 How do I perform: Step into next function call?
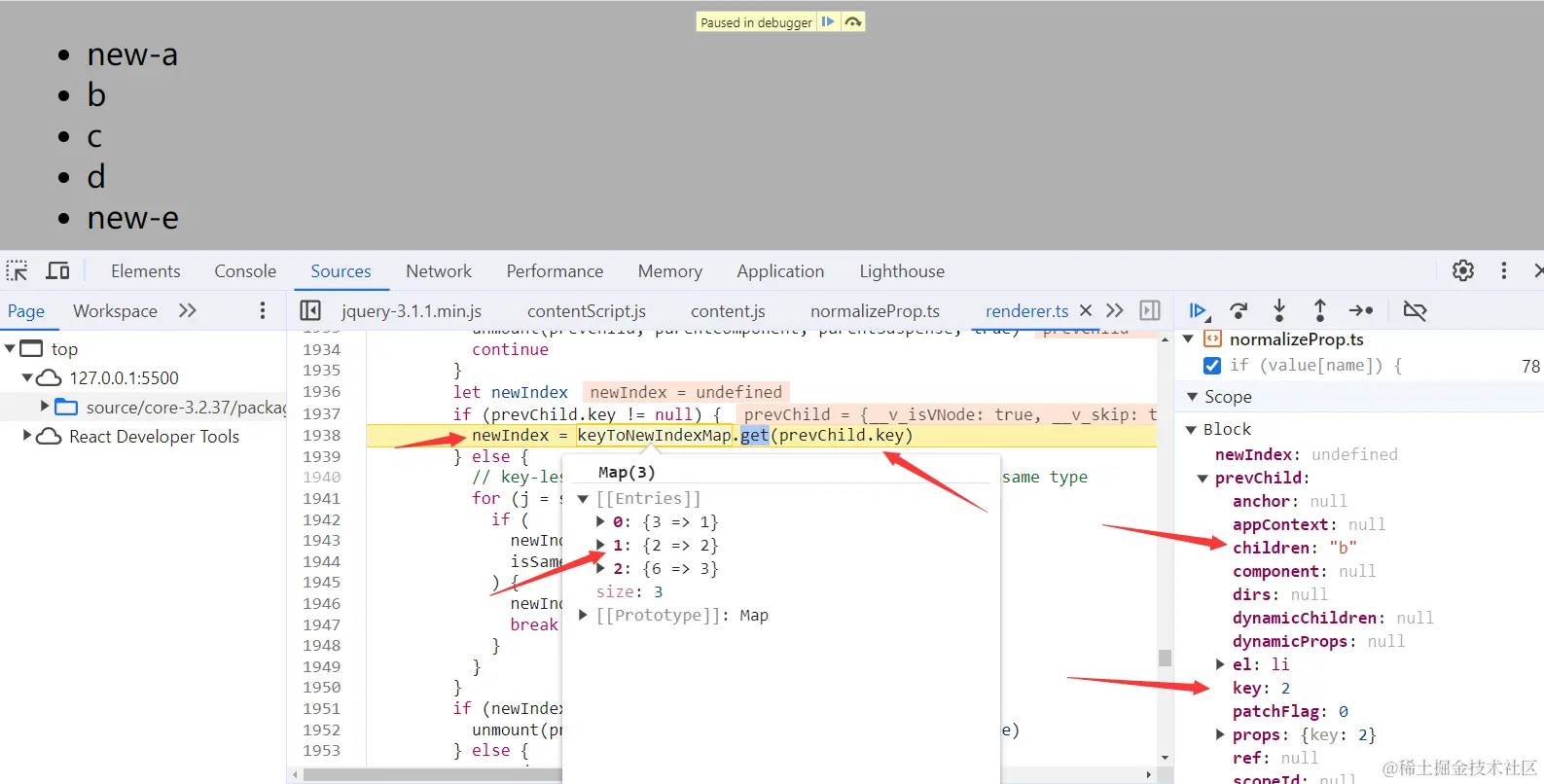[1279, 310]
